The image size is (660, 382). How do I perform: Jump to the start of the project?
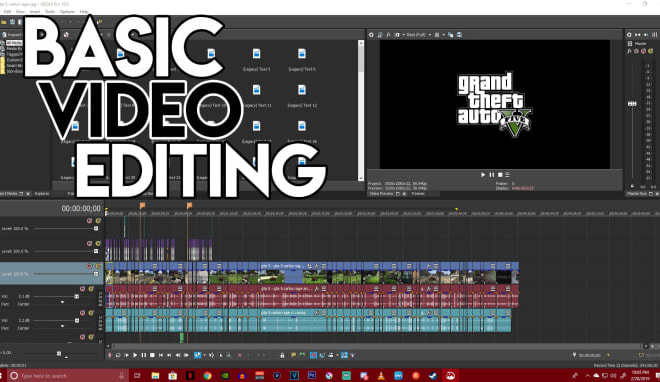161,355
